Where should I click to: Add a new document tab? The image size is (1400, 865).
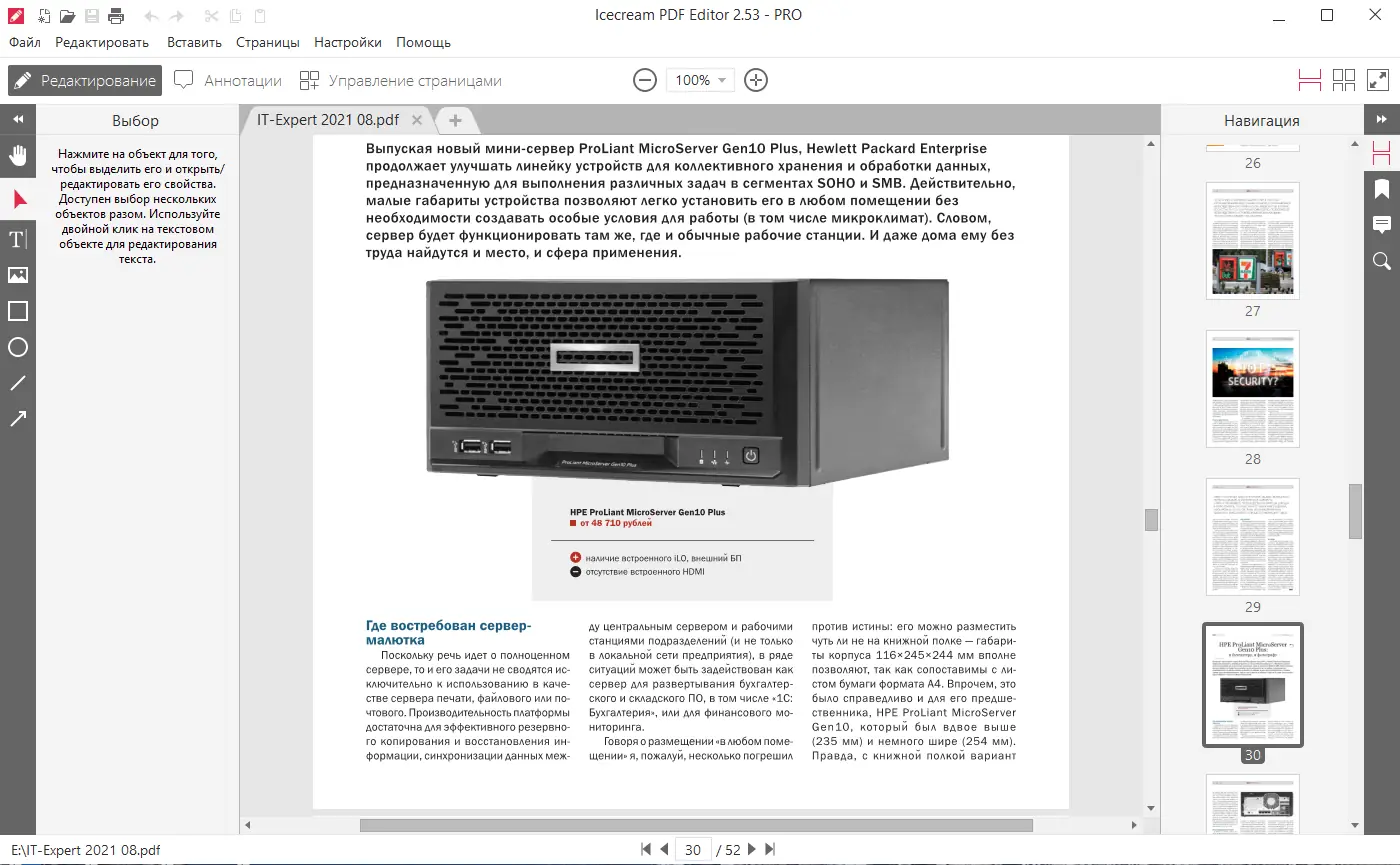coord(455,120)
